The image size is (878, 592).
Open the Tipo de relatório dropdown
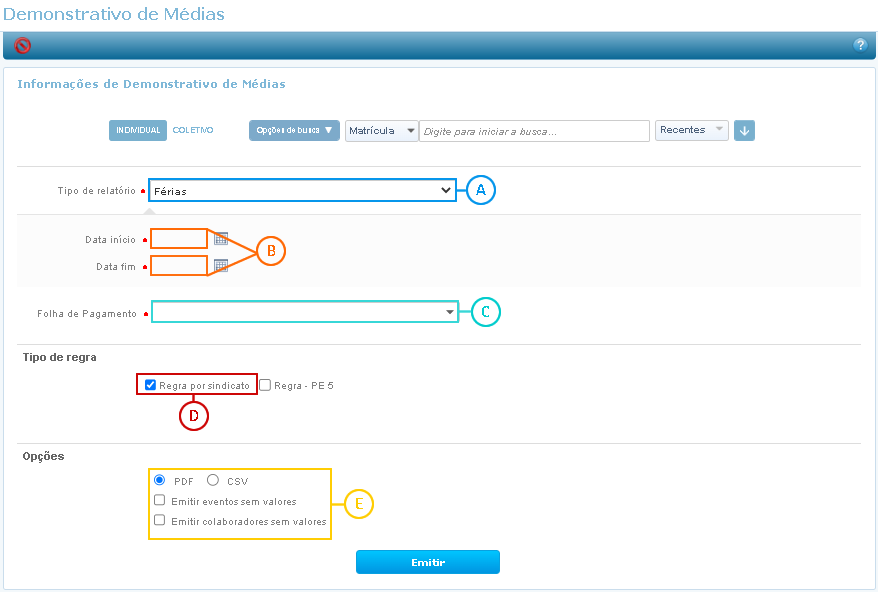pos(302,190)
